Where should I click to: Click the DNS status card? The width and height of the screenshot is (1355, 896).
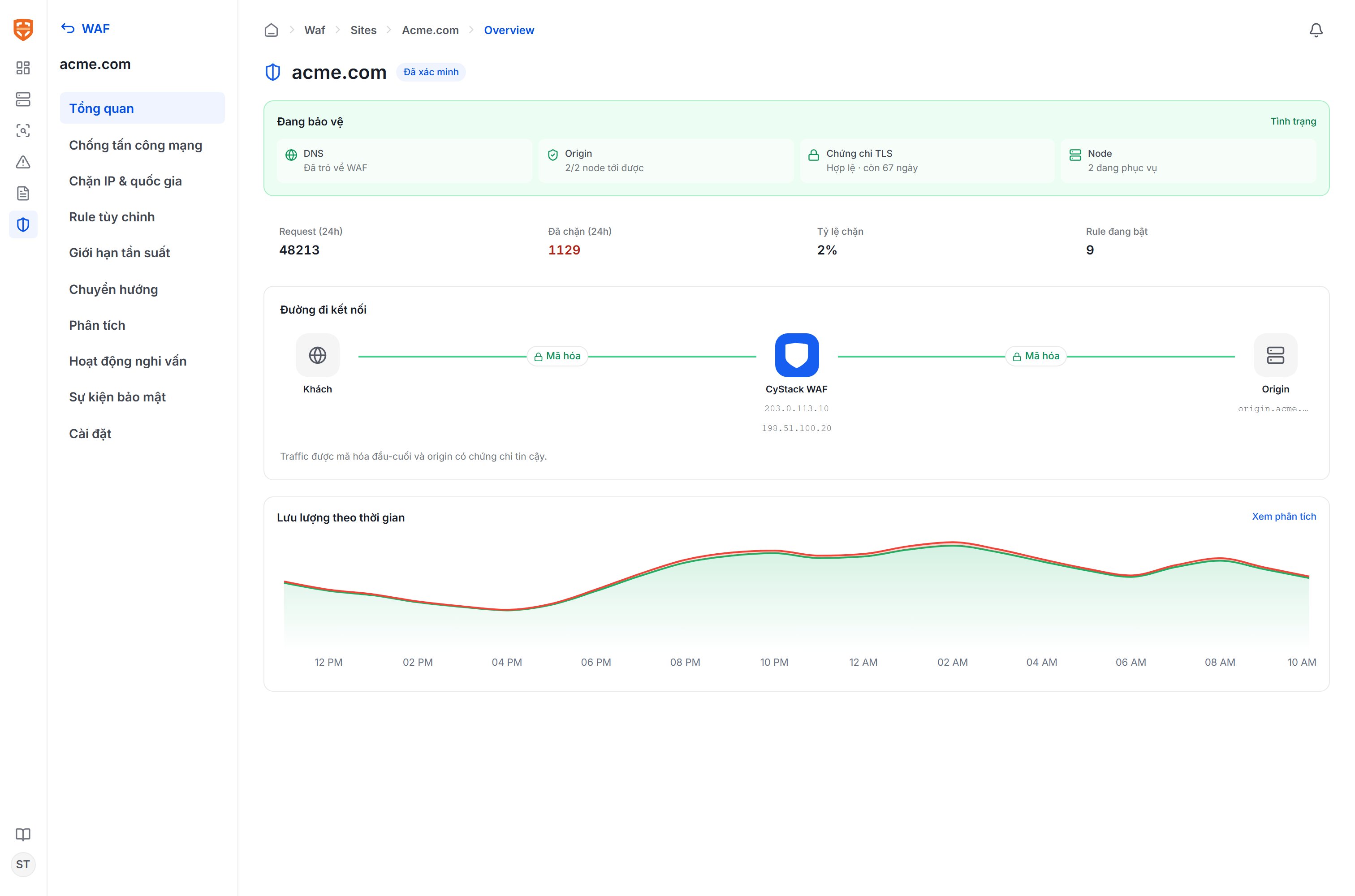point(405,160)
